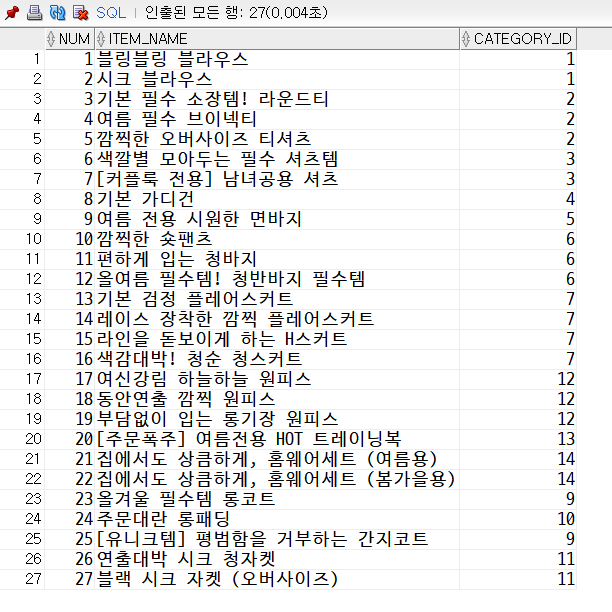Screen dimensions: 612x612
Task: Click the printer icon in results toolbar
Action: [x=34, y=13]
